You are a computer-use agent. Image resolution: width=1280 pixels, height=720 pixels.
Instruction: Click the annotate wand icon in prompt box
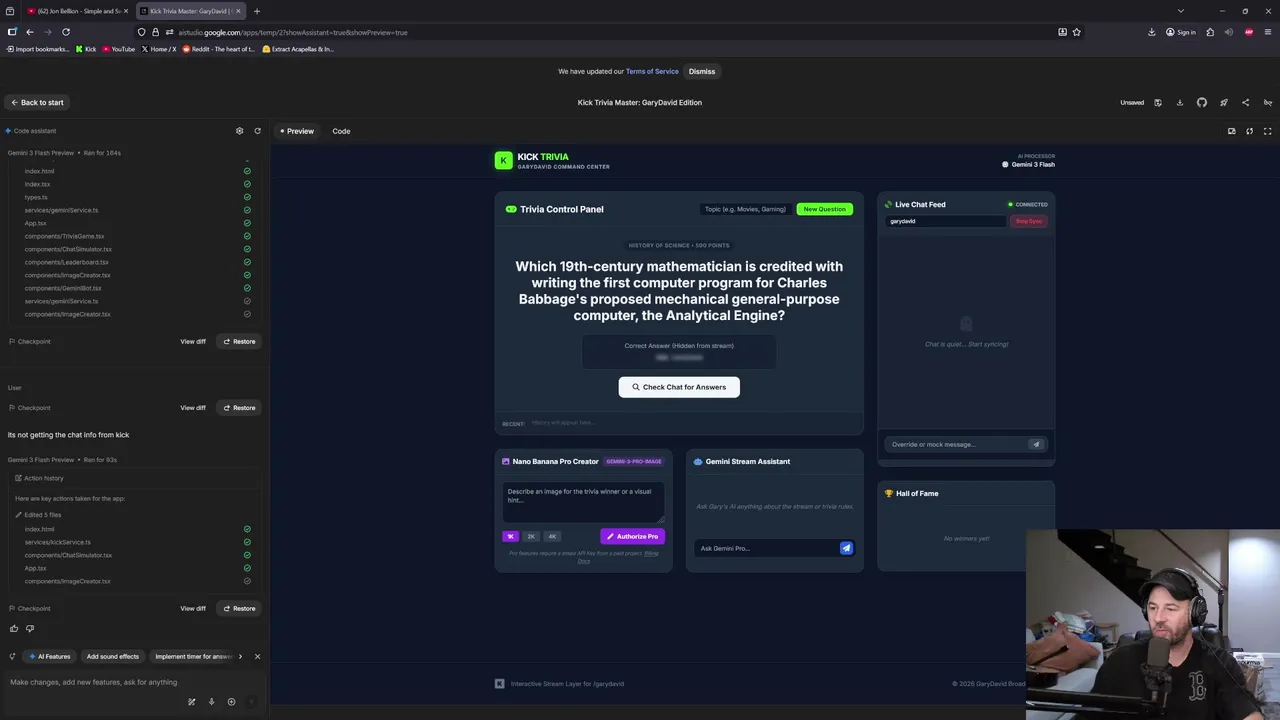coord(191,702)
